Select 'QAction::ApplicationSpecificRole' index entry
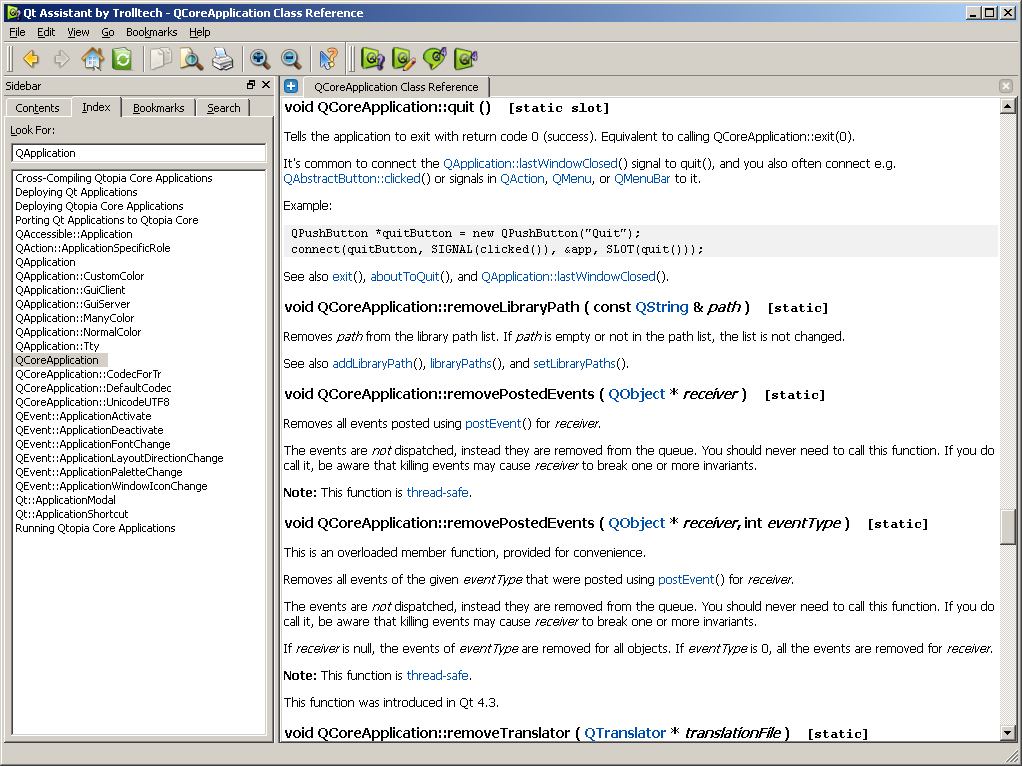The width and height of the screenshot is (1022, 766). coord(93,248)
